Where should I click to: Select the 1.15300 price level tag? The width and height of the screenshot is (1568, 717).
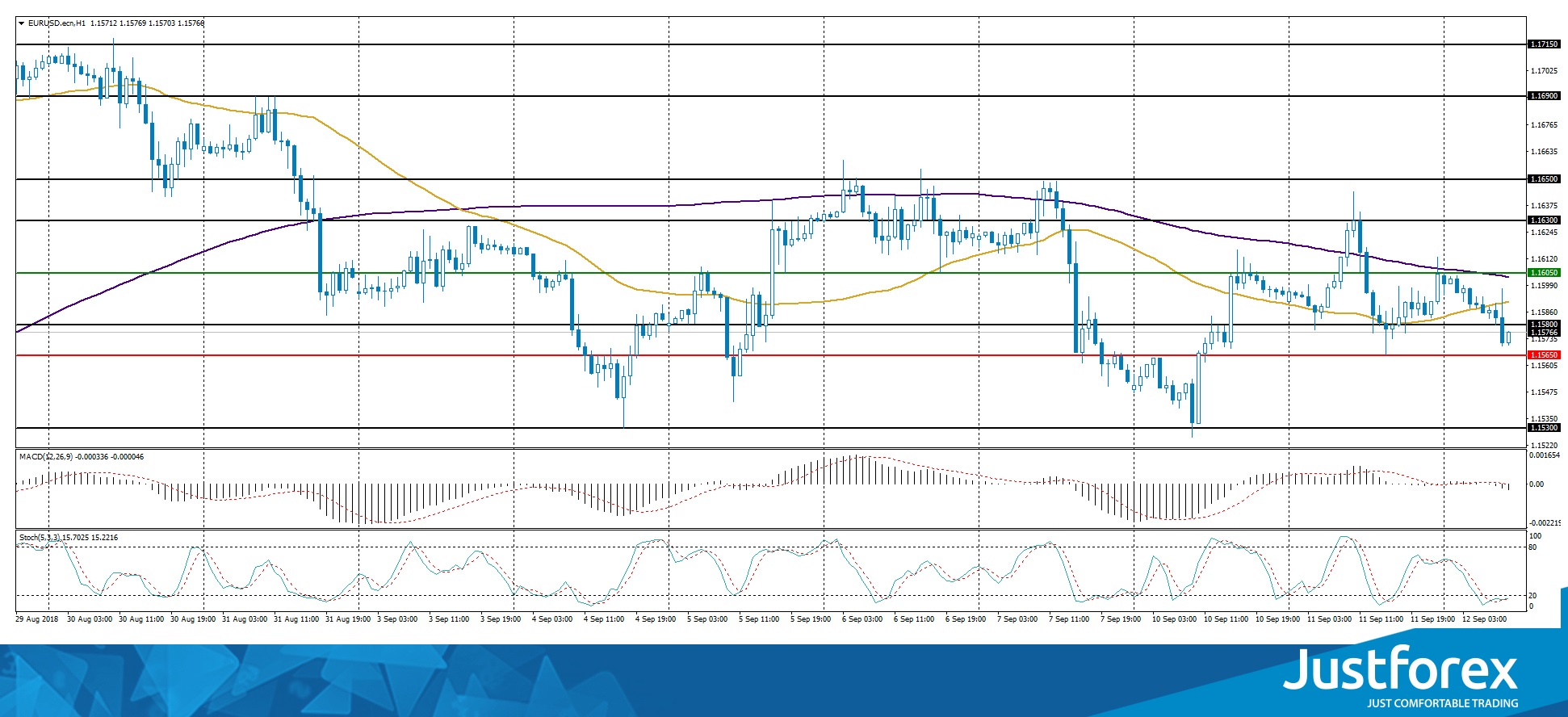click(1544, 428)
